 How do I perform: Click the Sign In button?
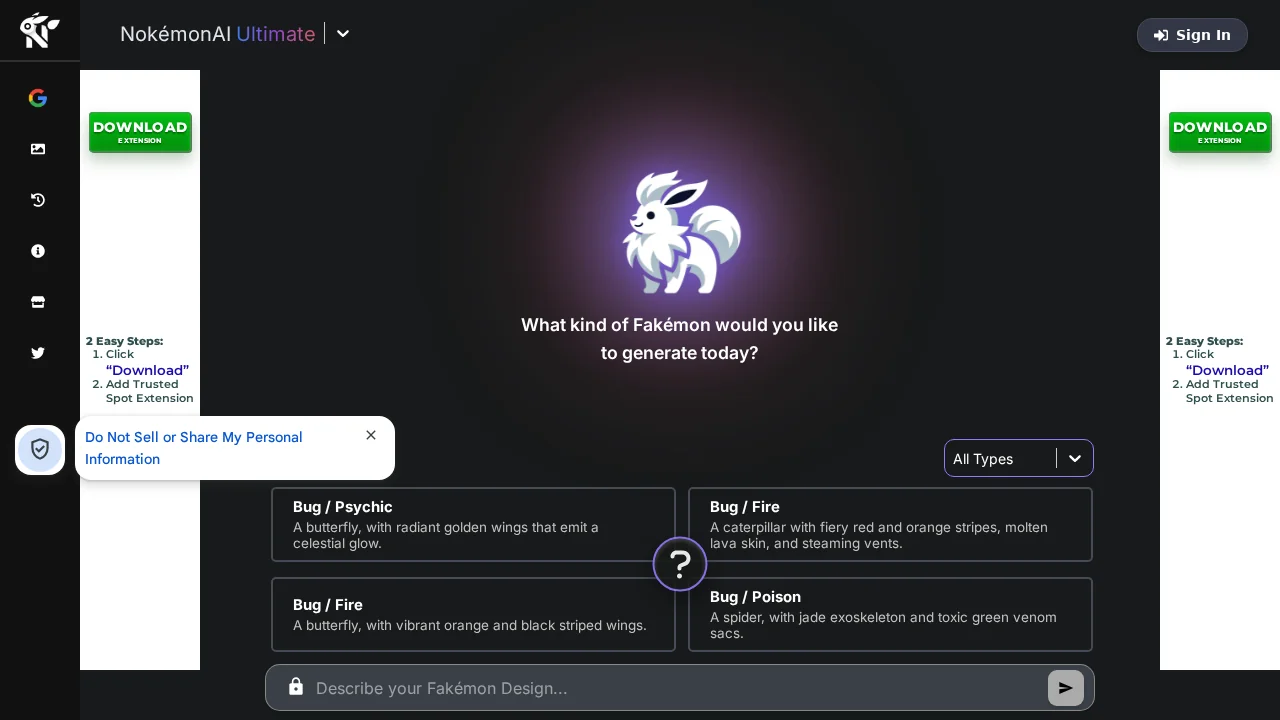pyautogui.click(x=1192, y=35)
